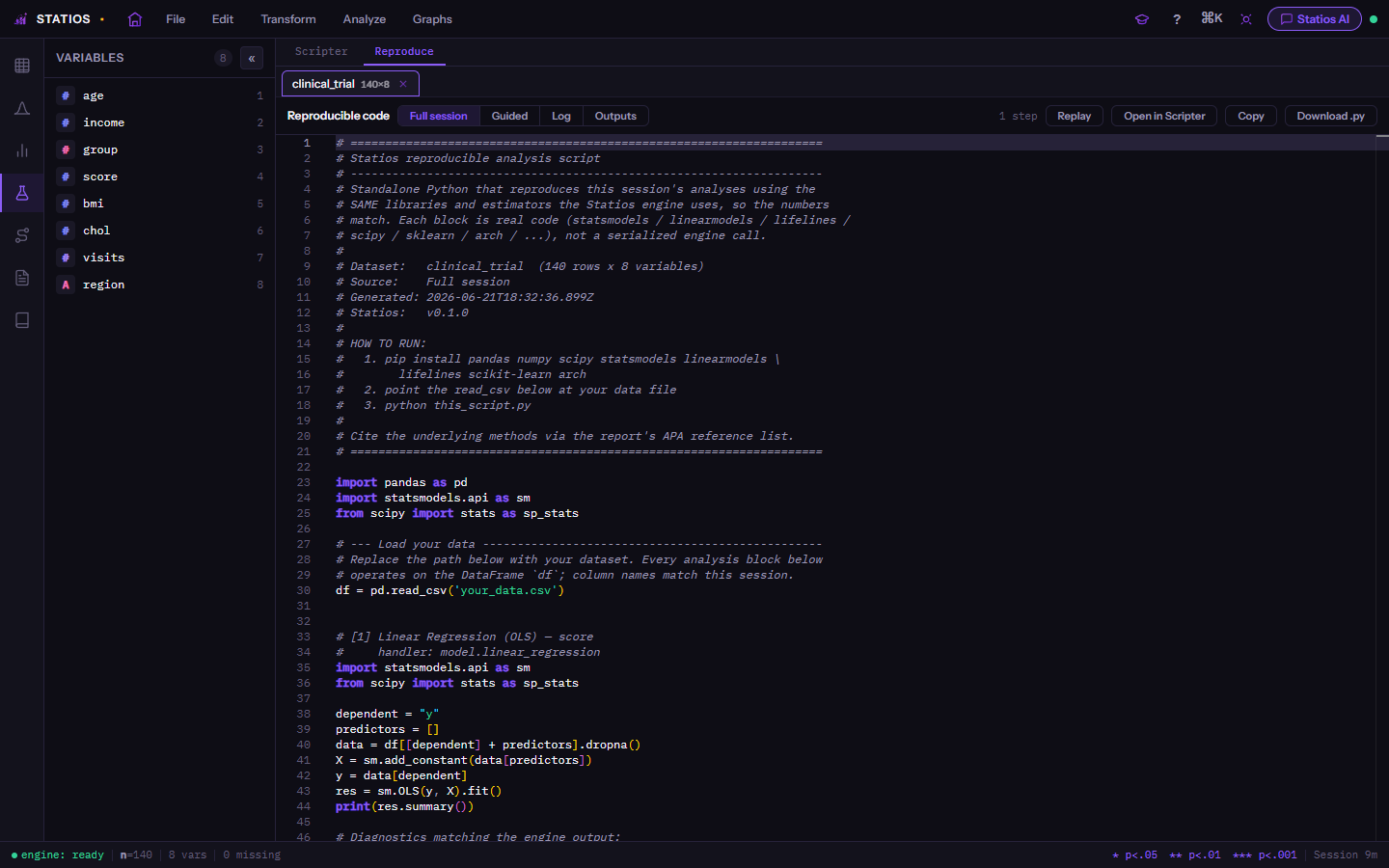
Task: Open the report document sidebar icon
Action: (22, 278)
